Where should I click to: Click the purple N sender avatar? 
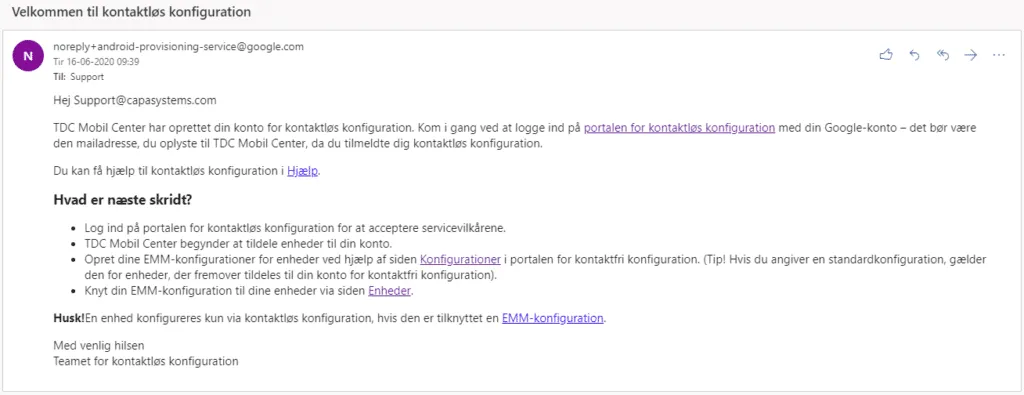27,56
